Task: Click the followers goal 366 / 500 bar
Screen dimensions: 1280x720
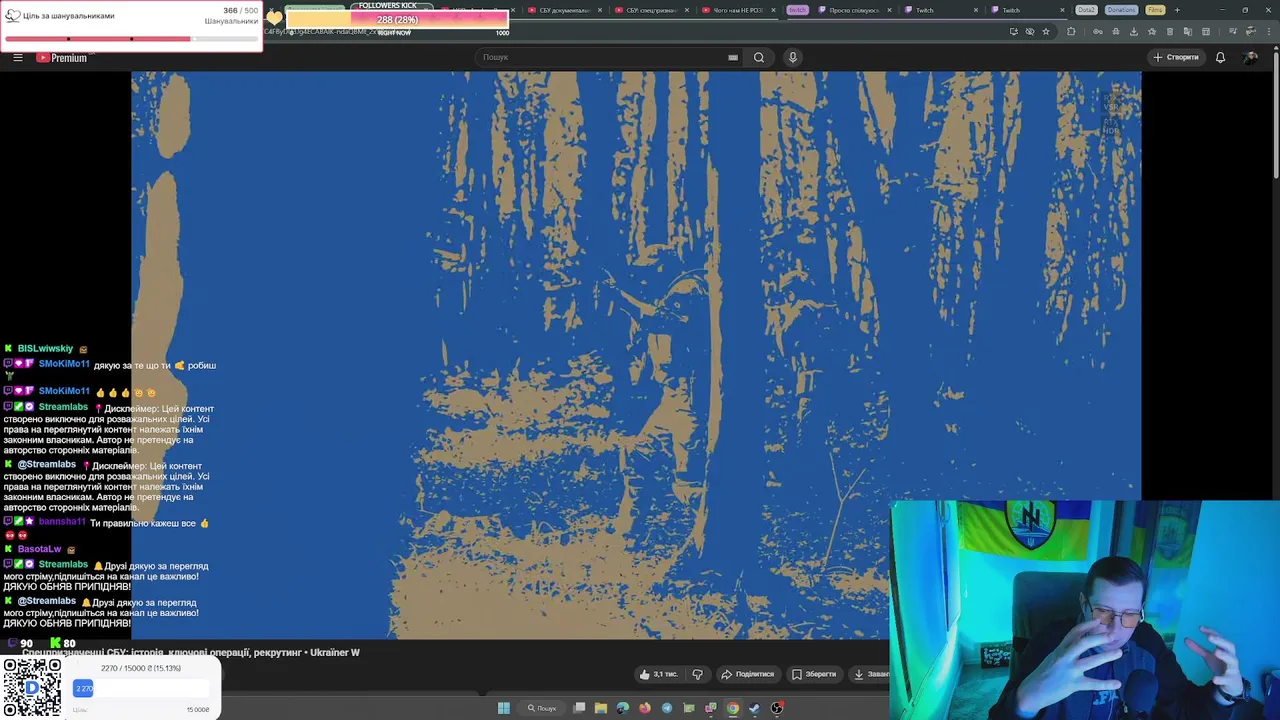Action: tap(131, 39)
